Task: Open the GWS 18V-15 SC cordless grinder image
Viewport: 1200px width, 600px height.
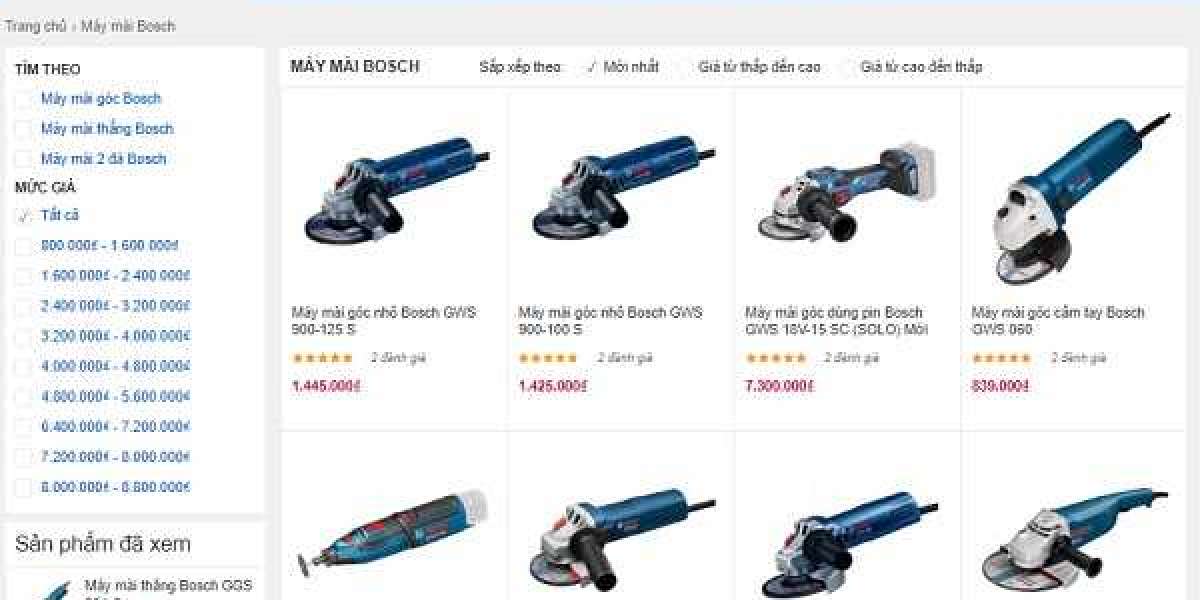Action: [x=848, y=192]
